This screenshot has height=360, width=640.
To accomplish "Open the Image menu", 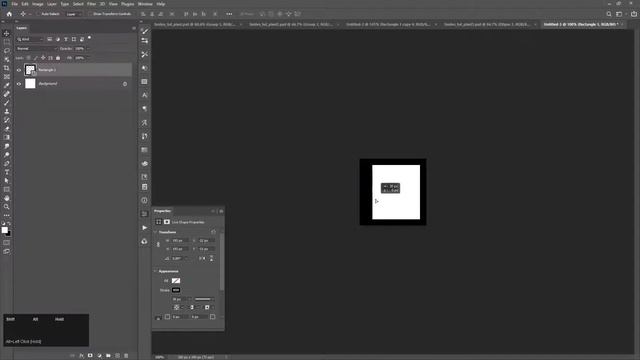I will 38,4.
